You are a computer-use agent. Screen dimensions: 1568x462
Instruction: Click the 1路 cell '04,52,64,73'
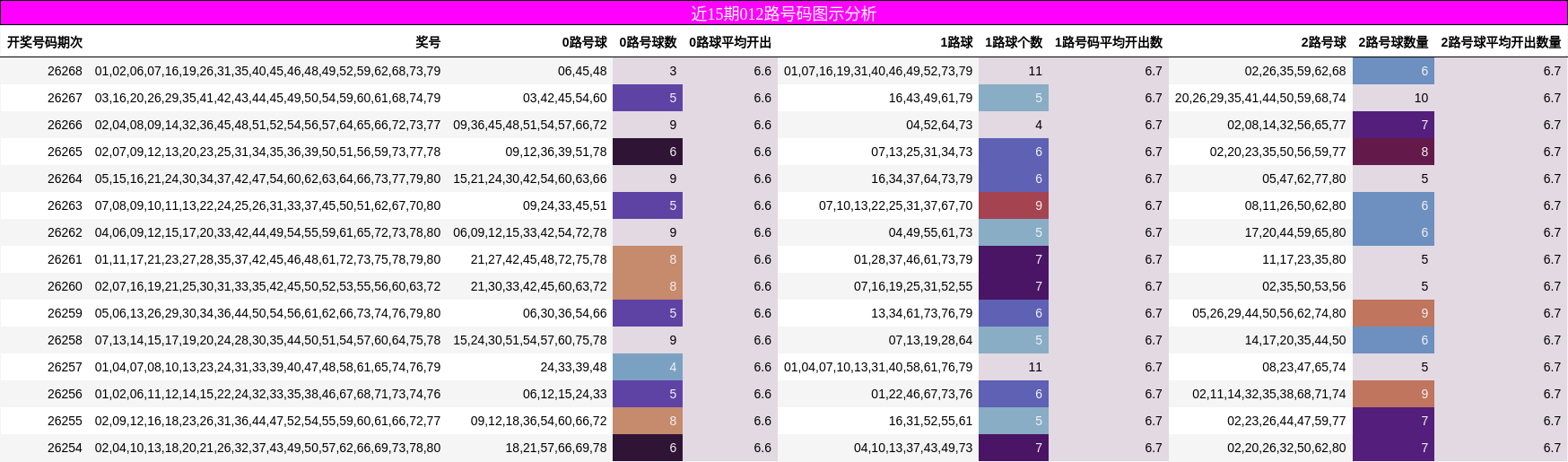coord(939,125)
